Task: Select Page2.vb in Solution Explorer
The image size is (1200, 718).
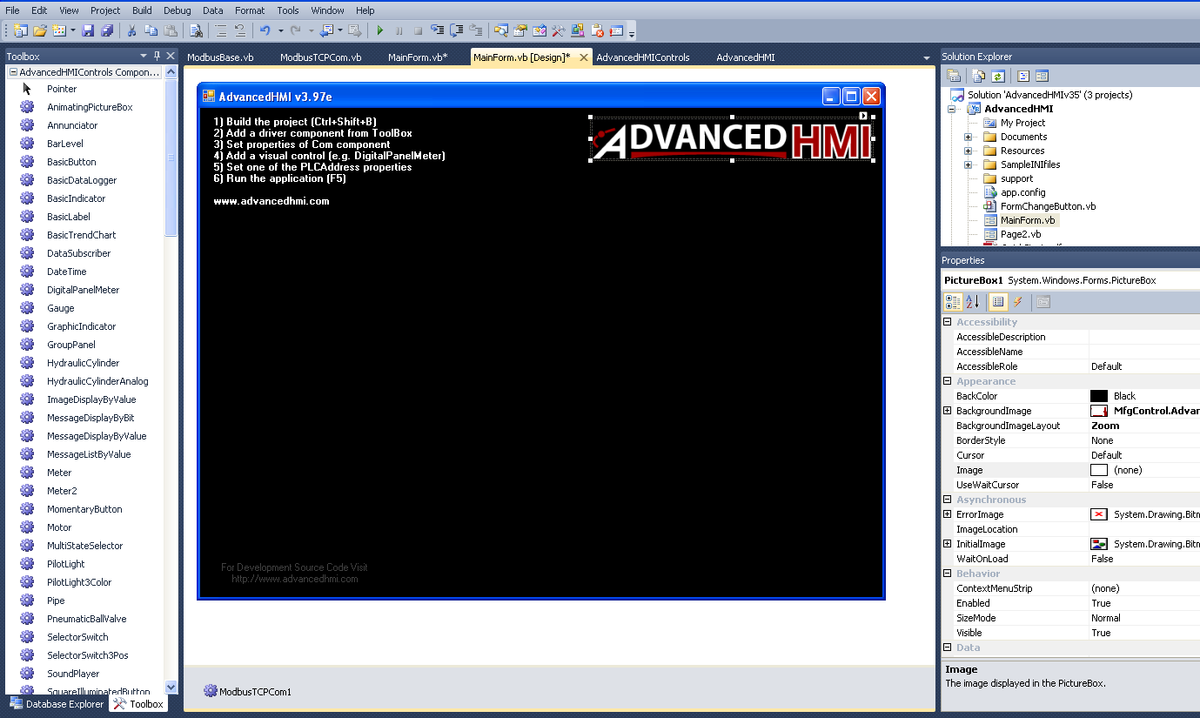Action: [x=1020, y=234]
